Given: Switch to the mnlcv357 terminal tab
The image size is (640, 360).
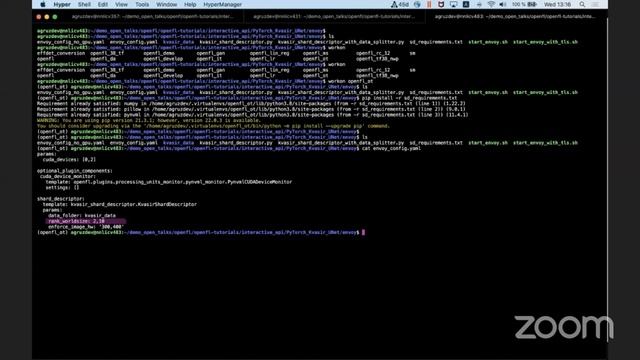Looking at the screenshot, I should click(x=153, y=17).
